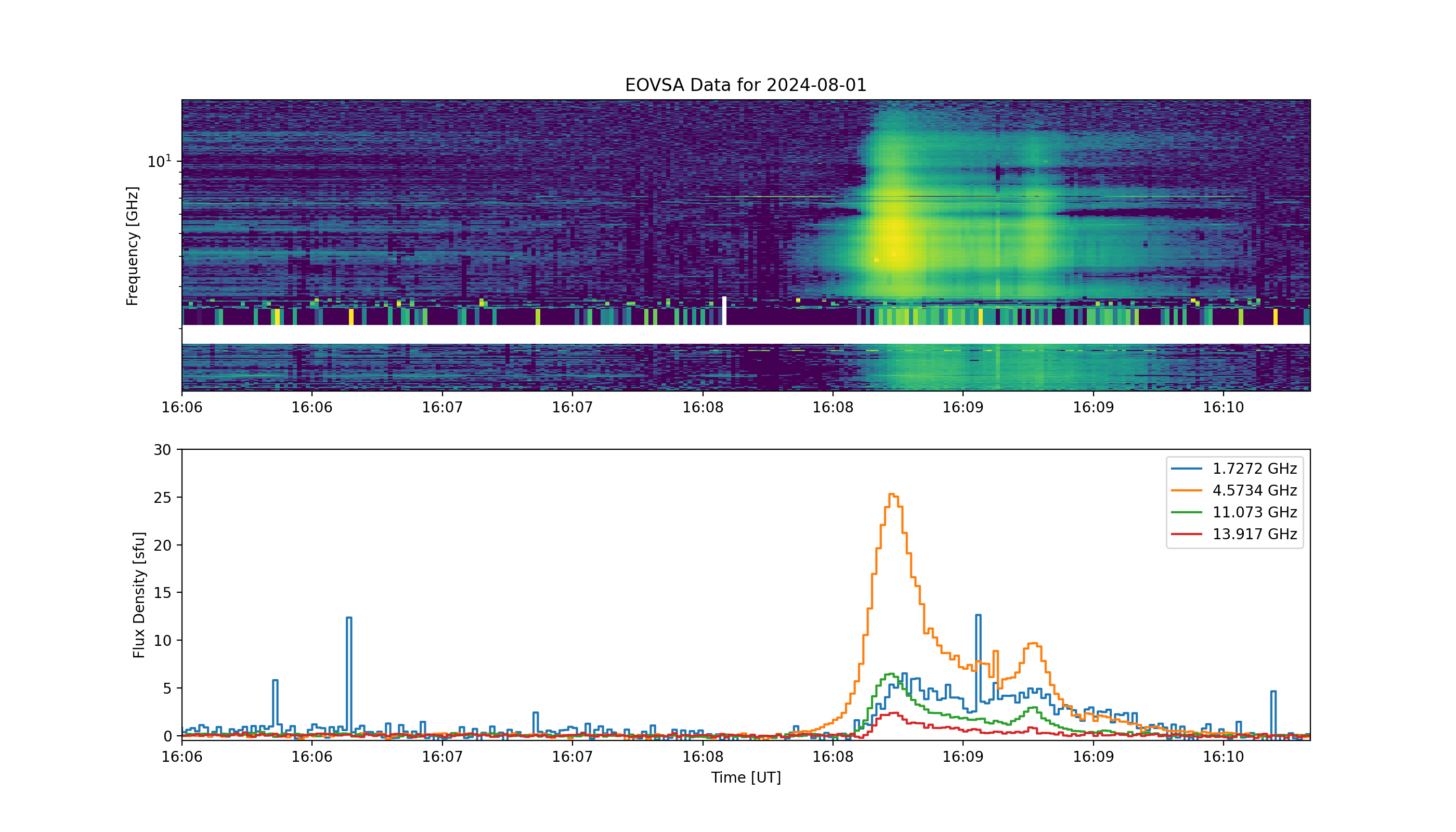Screen dimensions: 1456x832
Task: Click the blue line swatch for 1.7272 GHz
Action: coord(1187,469)
